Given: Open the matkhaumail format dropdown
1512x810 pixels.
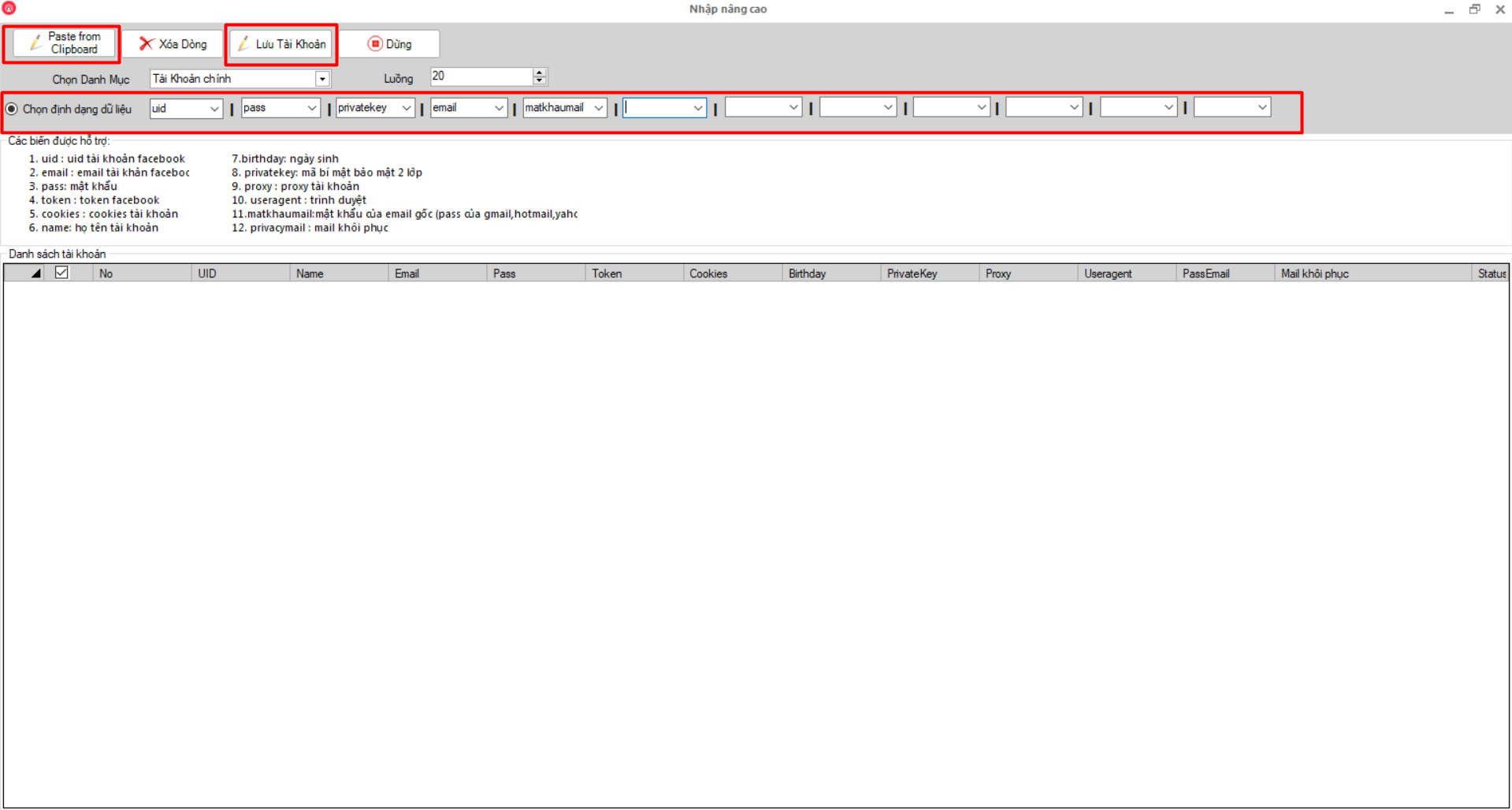Looking at the screenshot, I should point(599,108).
